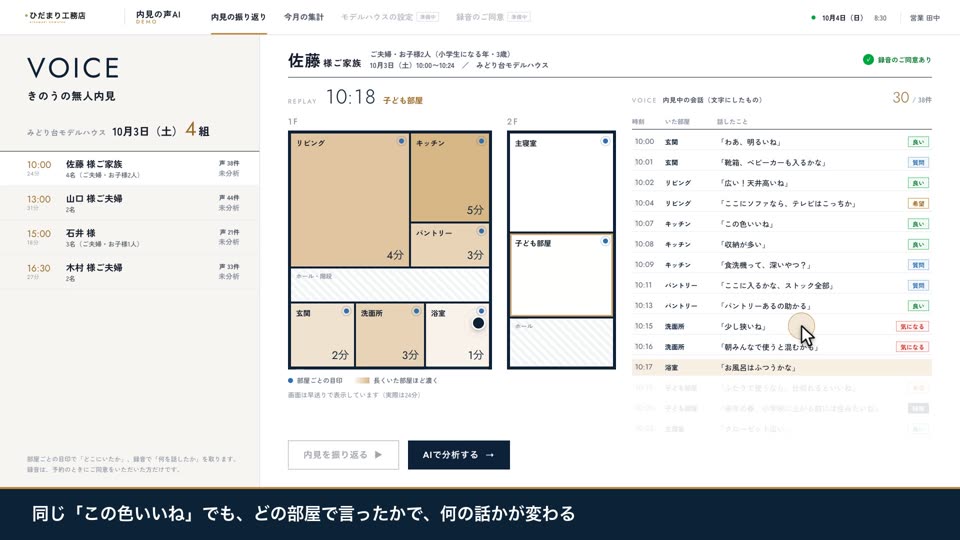Select the 16:30 木村 様ご夫婦 visit
Viewport: 960px width, 540px height.
click(x=130, y=272)
